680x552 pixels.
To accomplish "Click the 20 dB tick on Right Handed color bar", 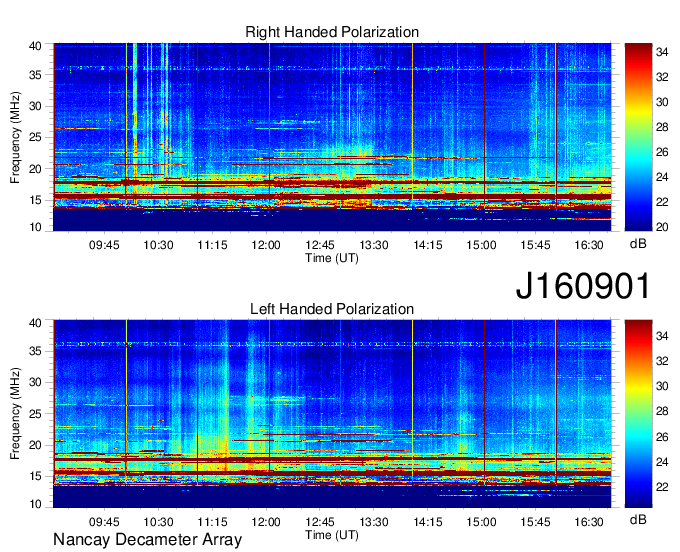I will coord(662,227).
